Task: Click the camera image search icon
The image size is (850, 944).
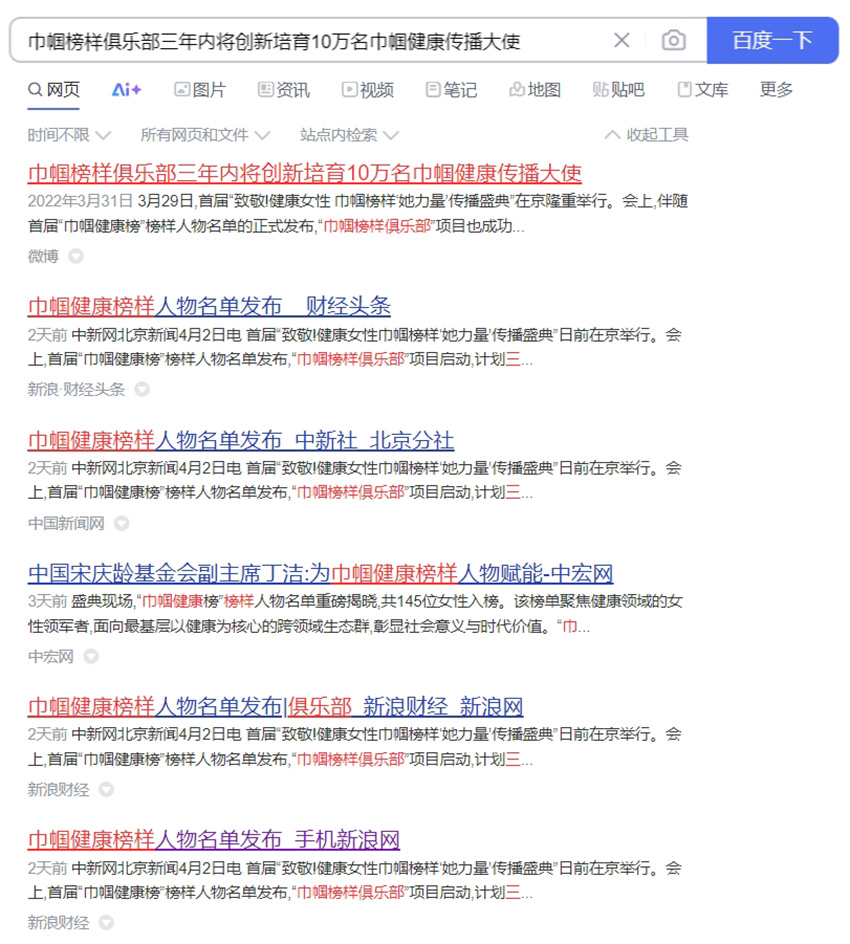Action: tap(674, 40)
